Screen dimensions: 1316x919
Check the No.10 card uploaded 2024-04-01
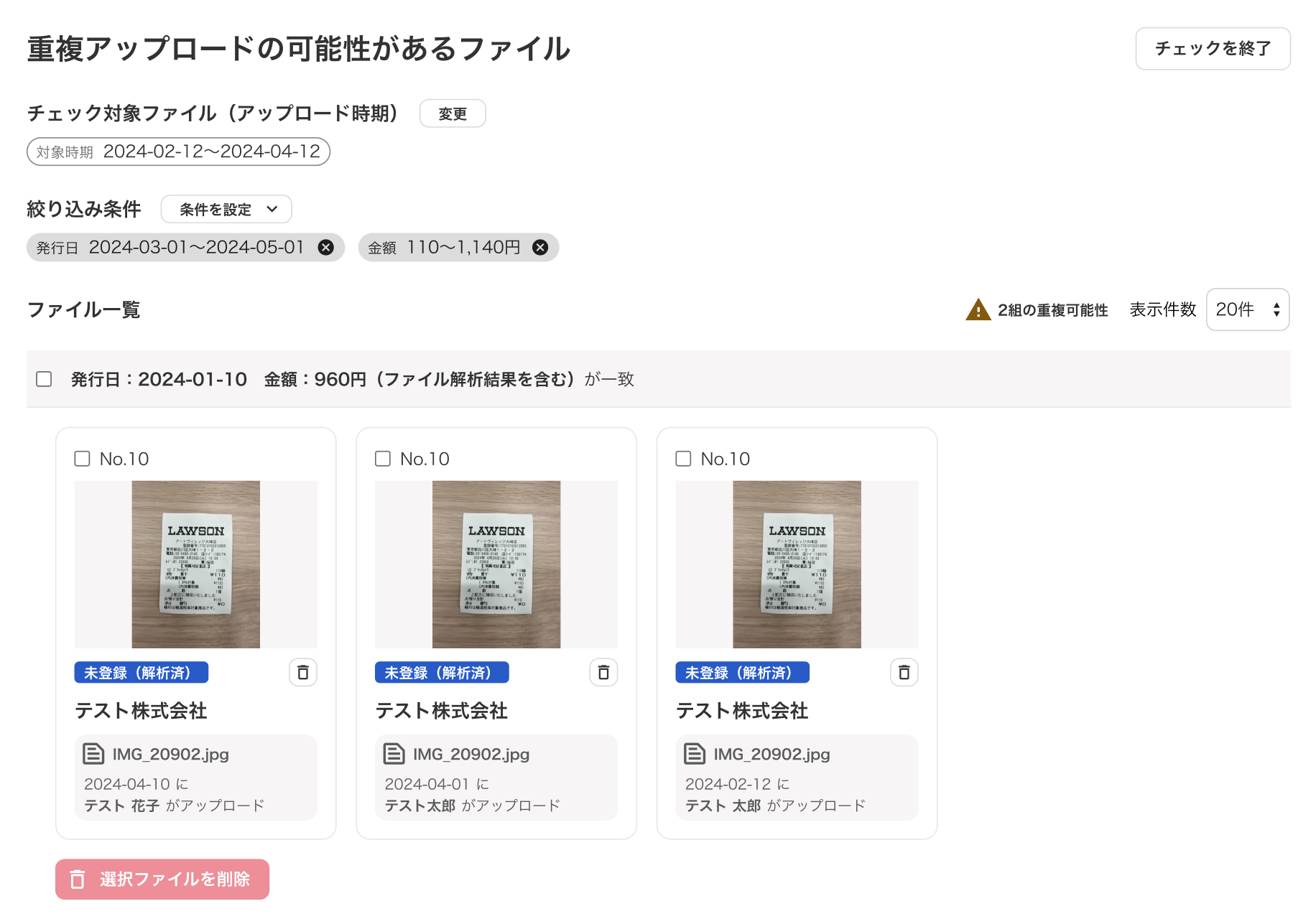[383, 459]
